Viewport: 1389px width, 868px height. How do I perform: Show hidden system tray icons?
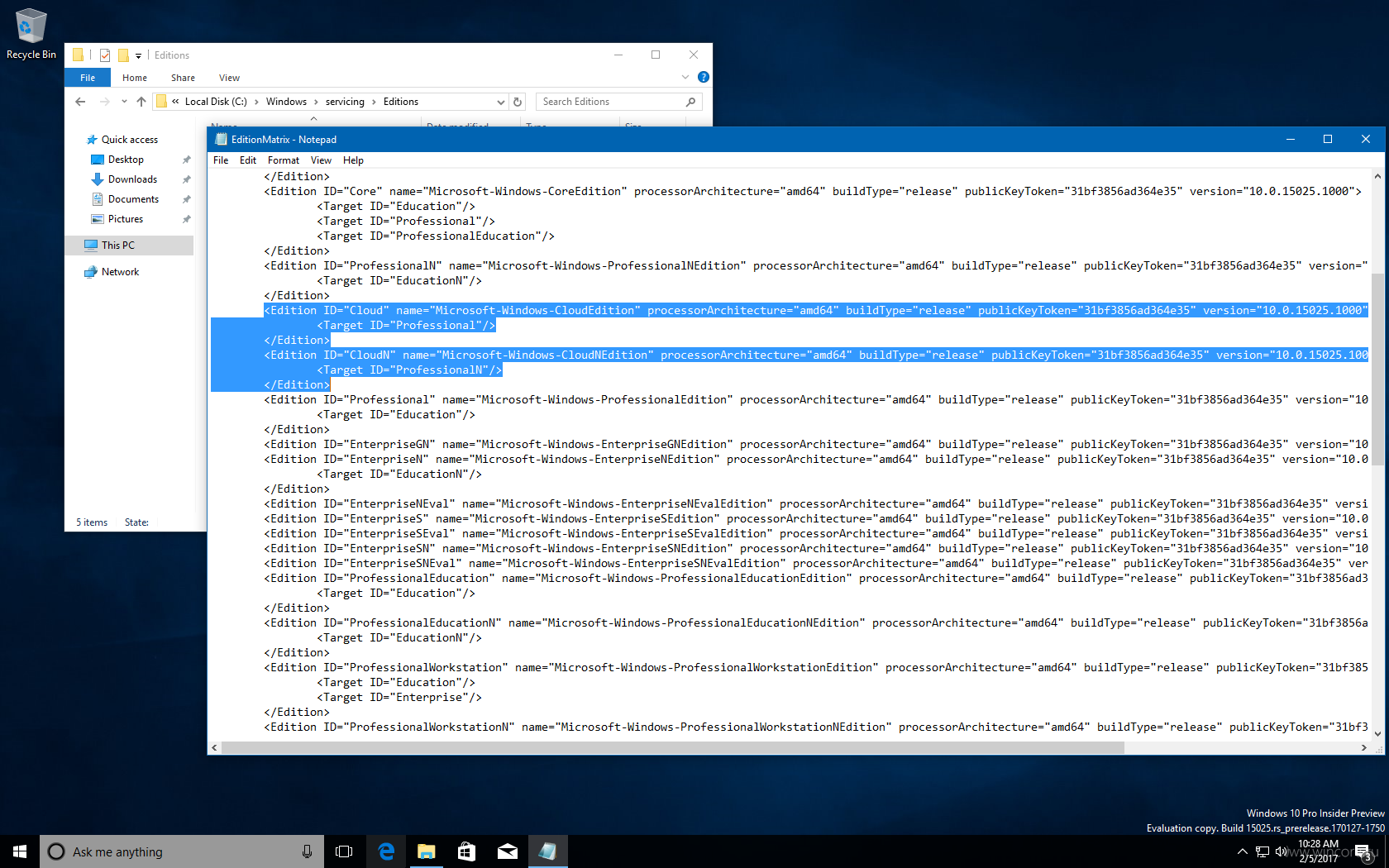1242,851
